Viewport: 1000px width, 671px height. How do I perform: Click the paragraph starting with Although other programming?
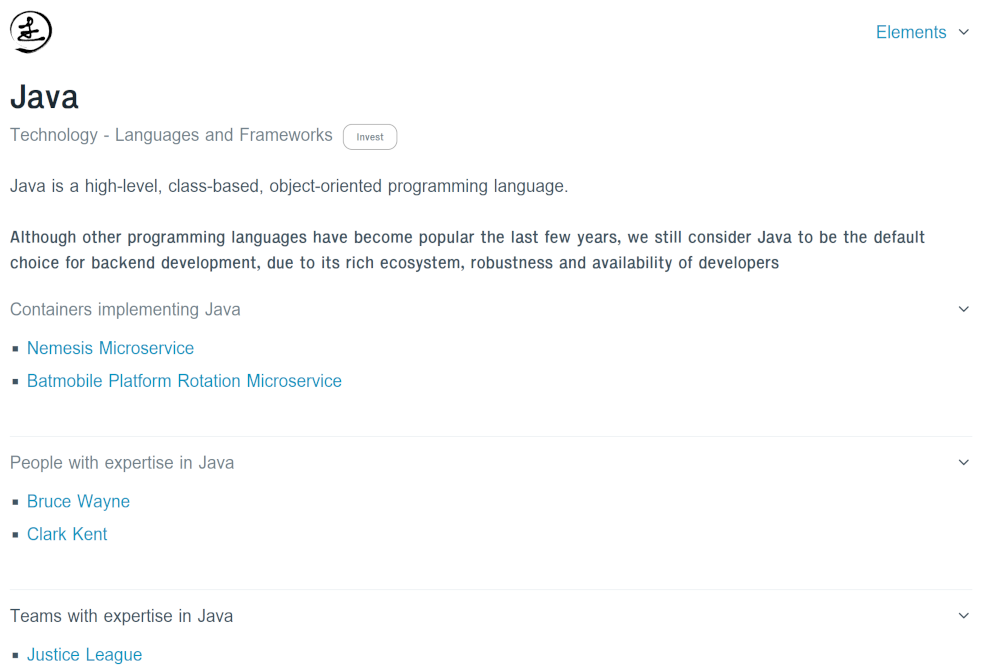[467, 250]
